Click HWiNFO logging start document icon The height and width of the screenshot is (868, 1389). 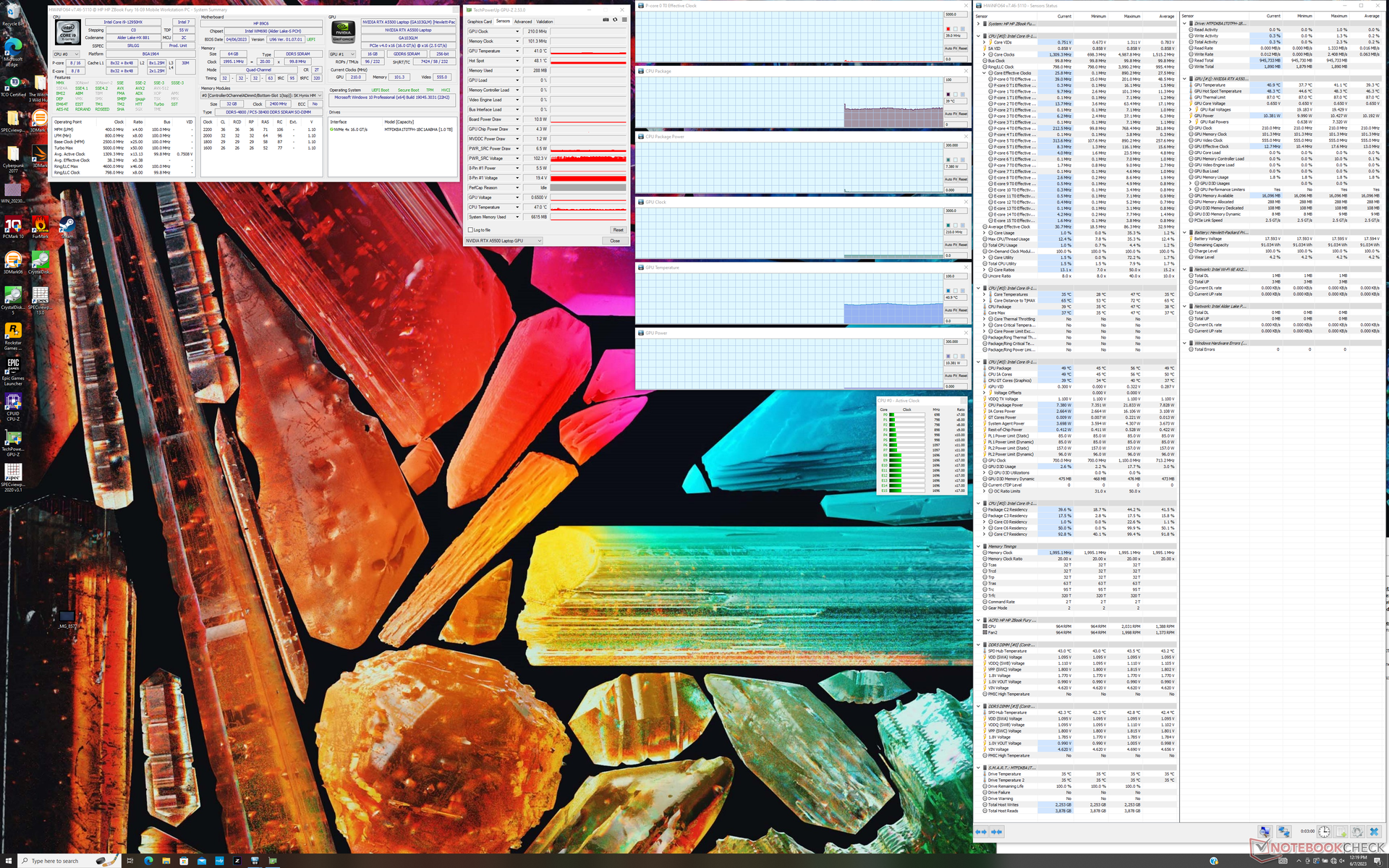coord(1341,832)
